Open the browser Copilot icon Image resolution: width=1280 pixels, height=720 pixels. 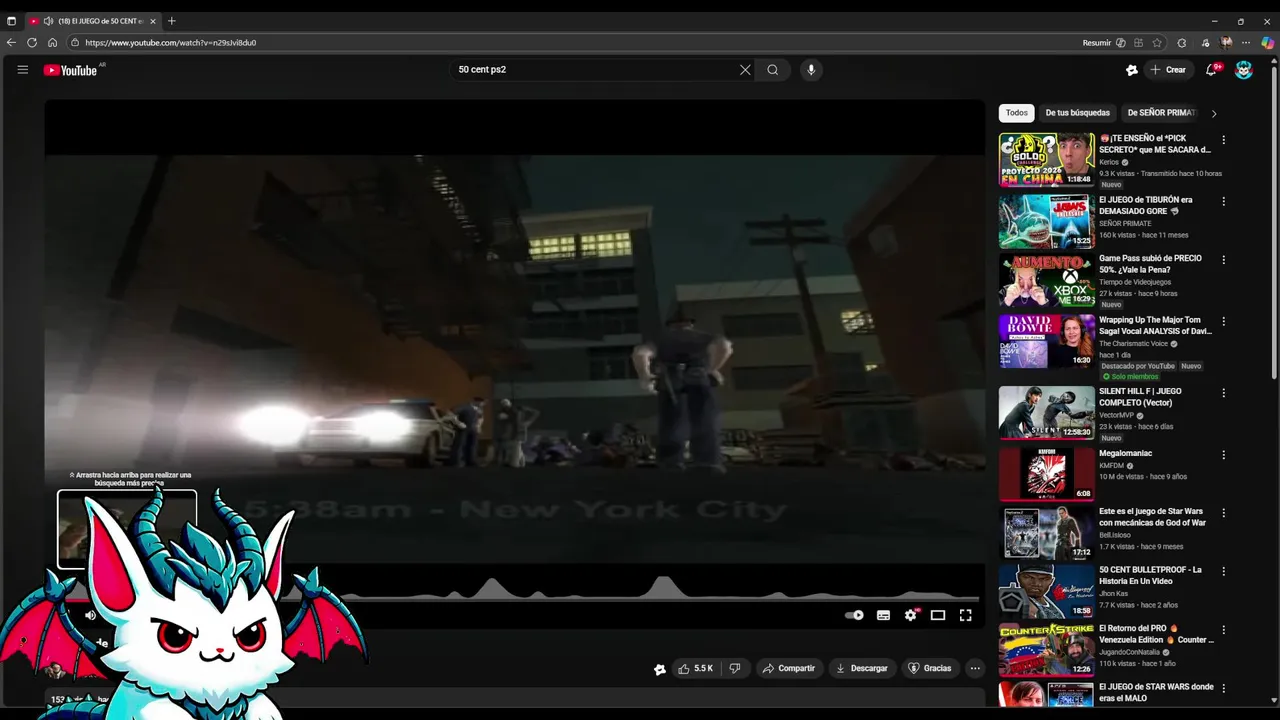click(1267, 43)
